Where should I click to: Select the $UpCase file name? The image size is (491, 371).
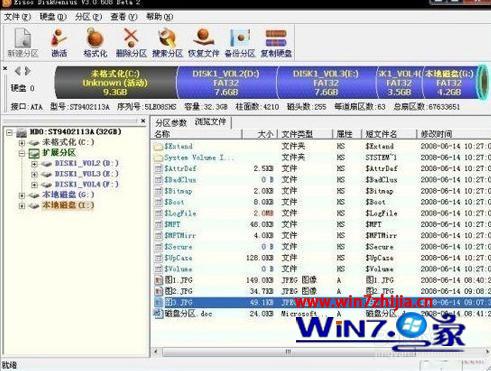click(x=178, y=258)
